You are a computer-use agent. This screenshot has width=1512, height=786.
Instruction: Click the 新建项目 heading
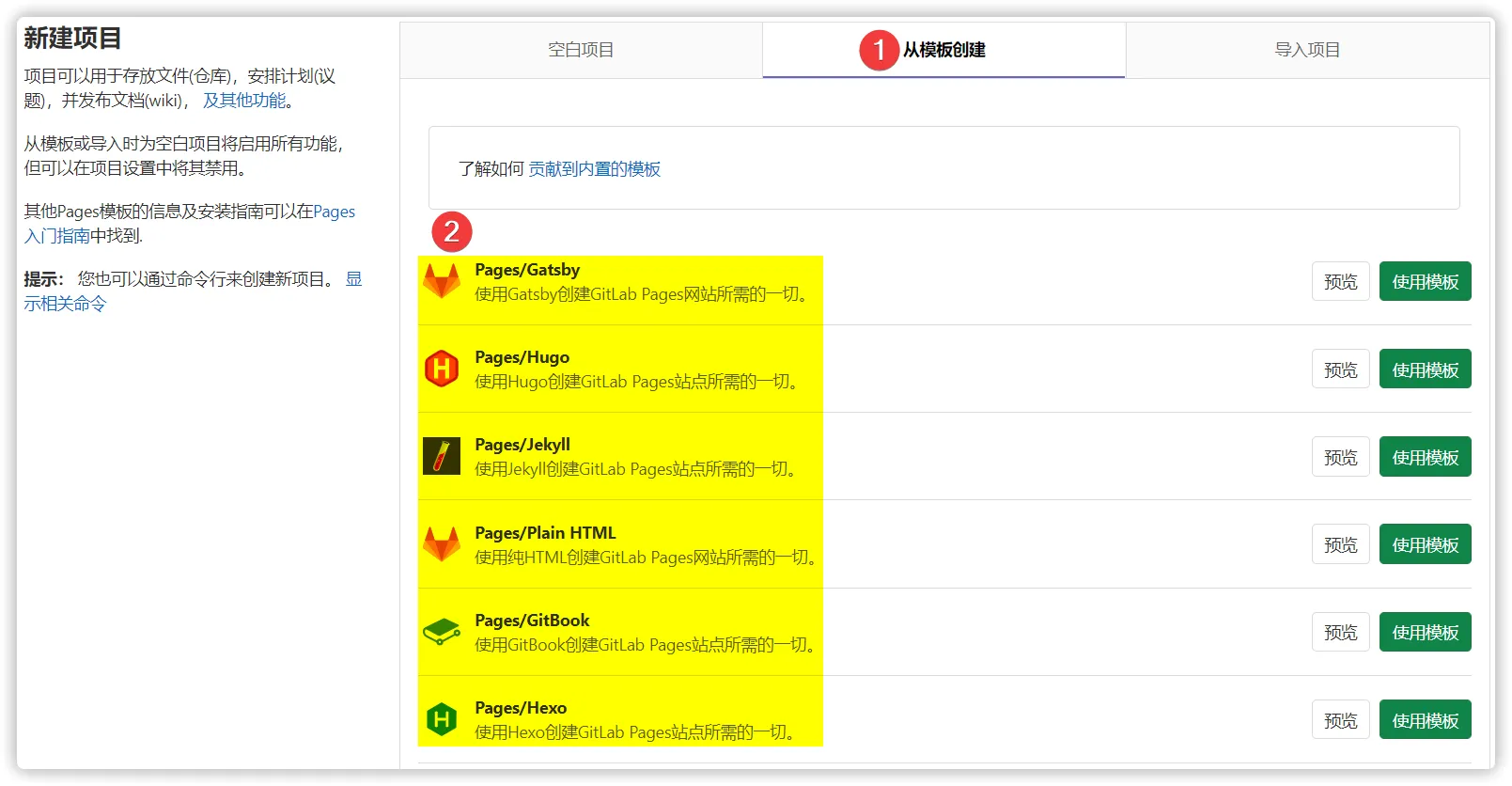(x=72, y=39)
